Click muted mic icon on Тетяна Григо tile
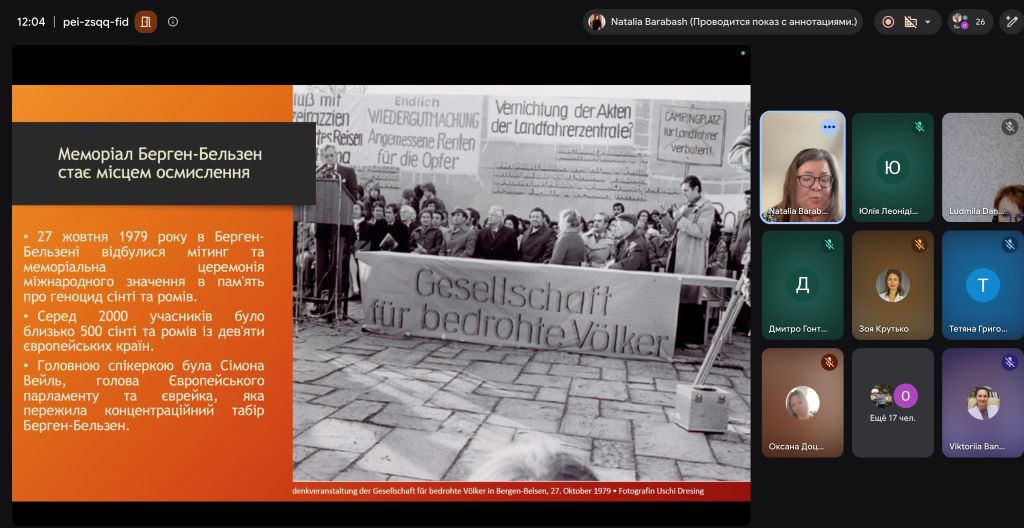This screenshot has width=1024, height=528. click(1010, 244)
